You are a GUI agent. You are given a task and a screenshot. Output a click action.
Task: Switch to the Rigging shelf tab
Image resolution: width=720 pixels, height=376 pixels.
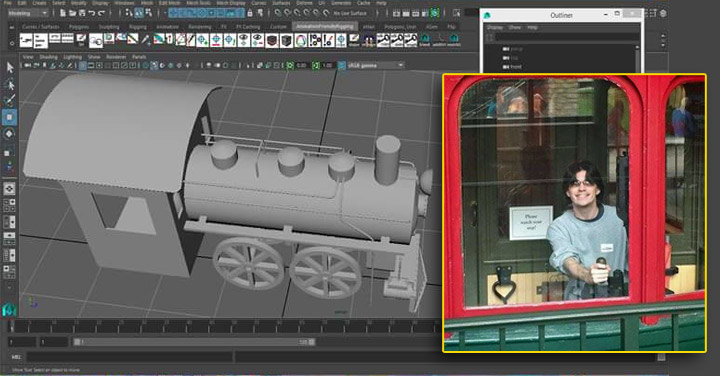(x=137, y=27)
